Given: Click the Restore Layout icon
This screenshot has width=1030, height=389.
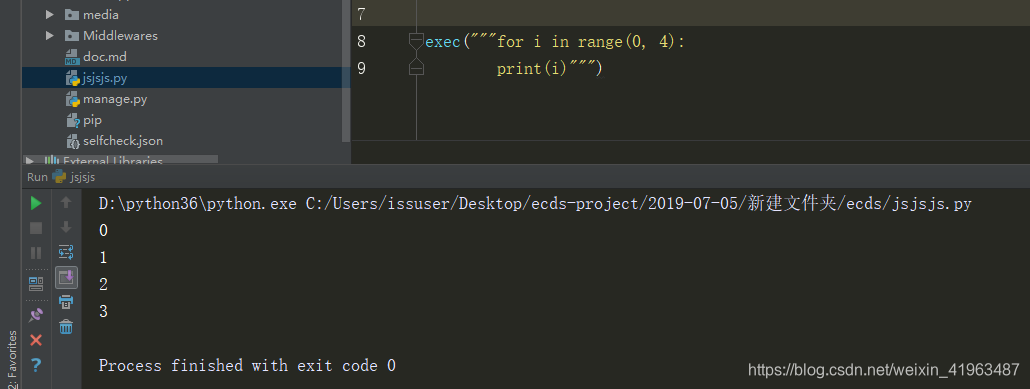Looking at the screenshot, I should (x=36, y=284).
